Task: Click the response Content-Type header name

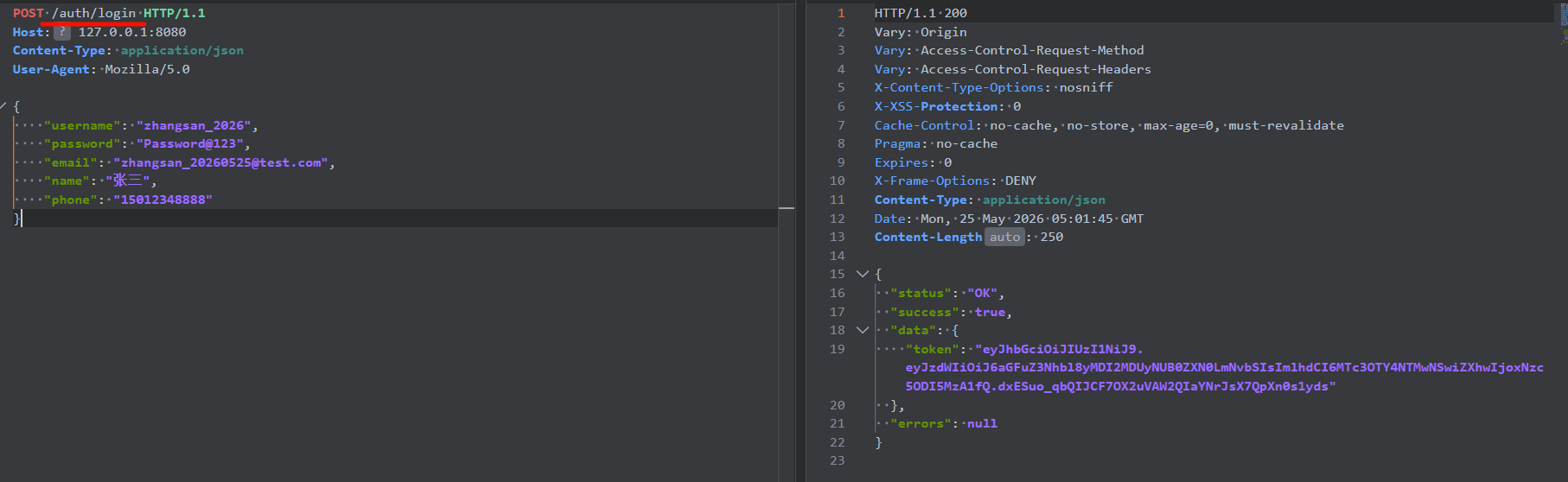Action: pos(921,200)
